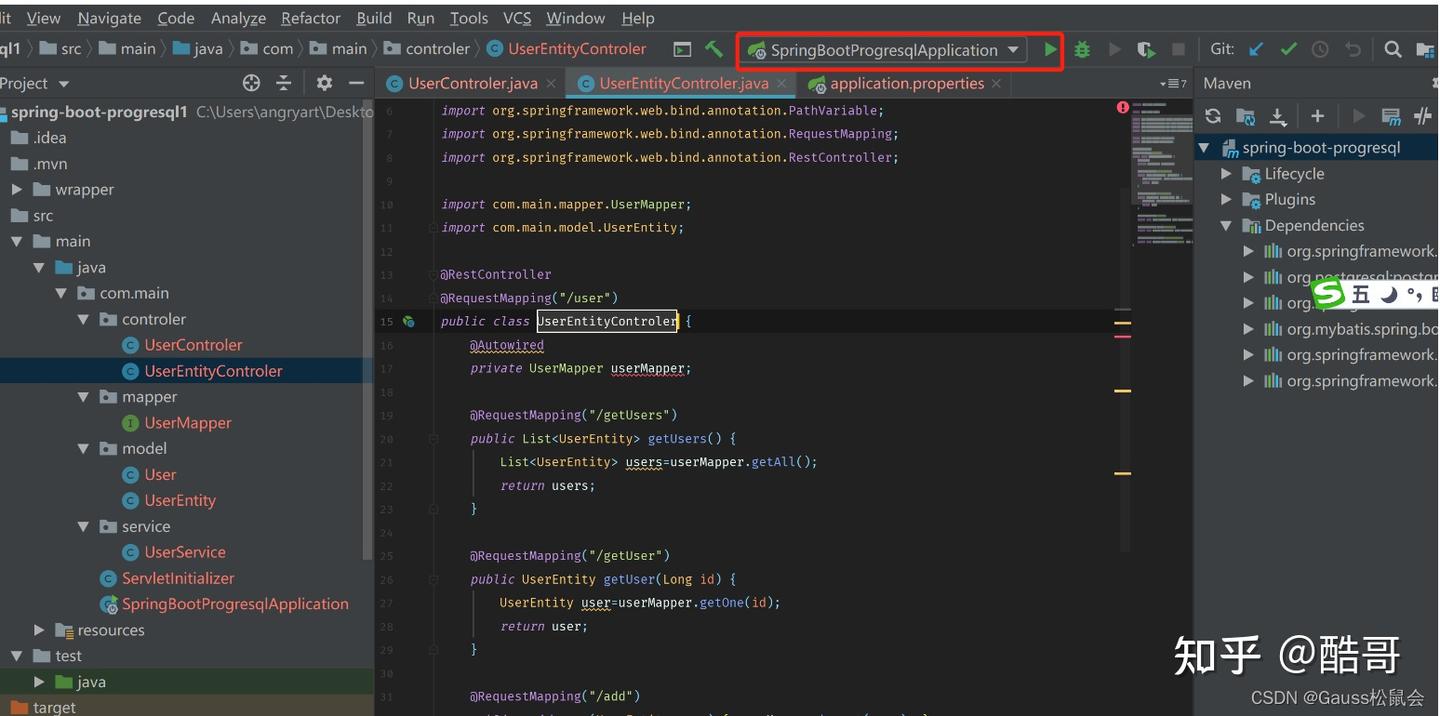Open UserEntity class in tree
This screenshot has height=716, width=1440.
[180, 501]
